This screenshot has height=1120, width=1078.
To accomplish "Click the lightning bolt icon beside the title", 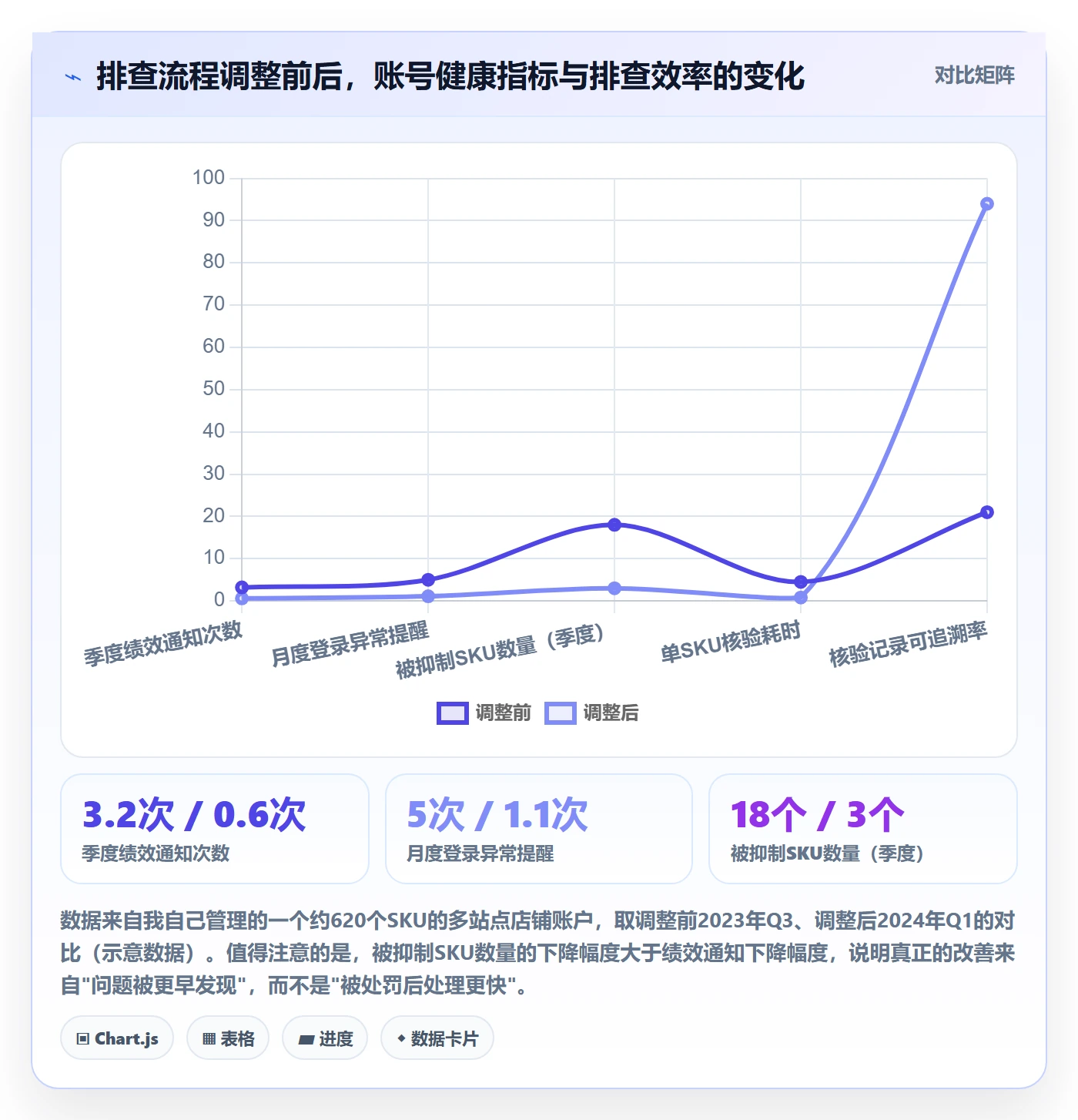I will [73, 77].
